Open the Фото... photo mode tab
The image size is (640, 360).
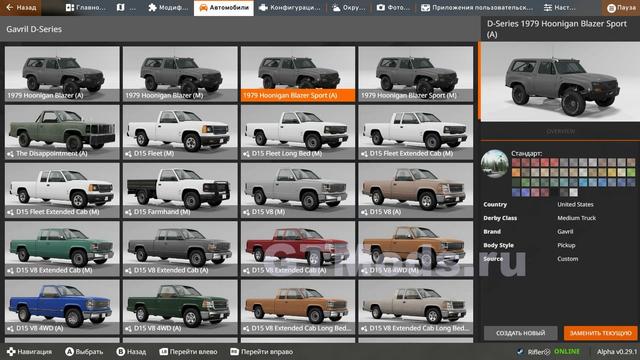(x=393, y=7)
